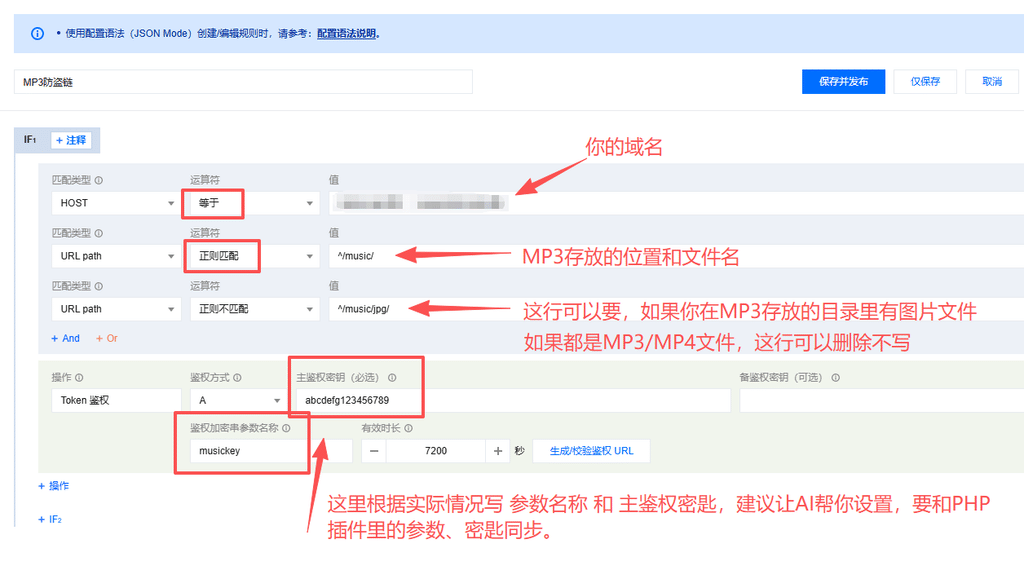This screenshot has height=580, width=1024.
Task: Click the info icon next to 备鉴权密钥
Action: pyautogui.click(x=835, y=378)
